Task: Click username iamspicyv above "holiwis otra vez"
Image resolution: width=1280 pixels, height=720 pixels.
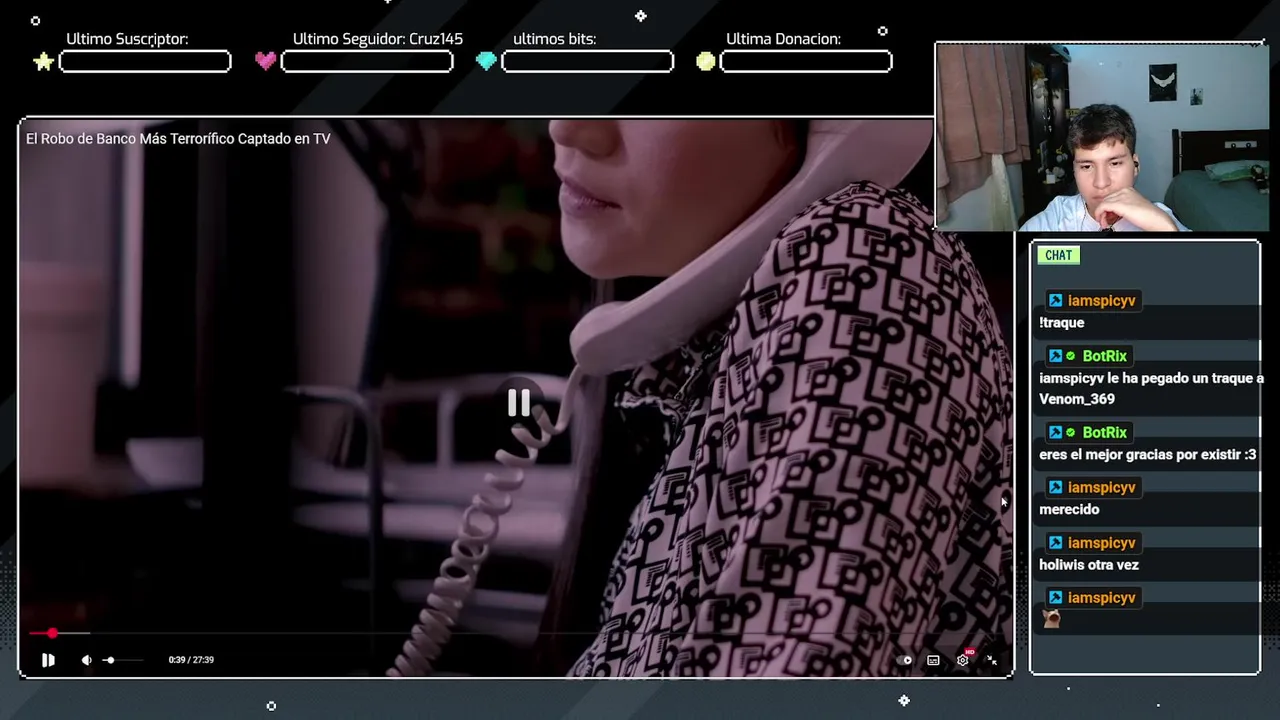Action: tap(1101, 542)
